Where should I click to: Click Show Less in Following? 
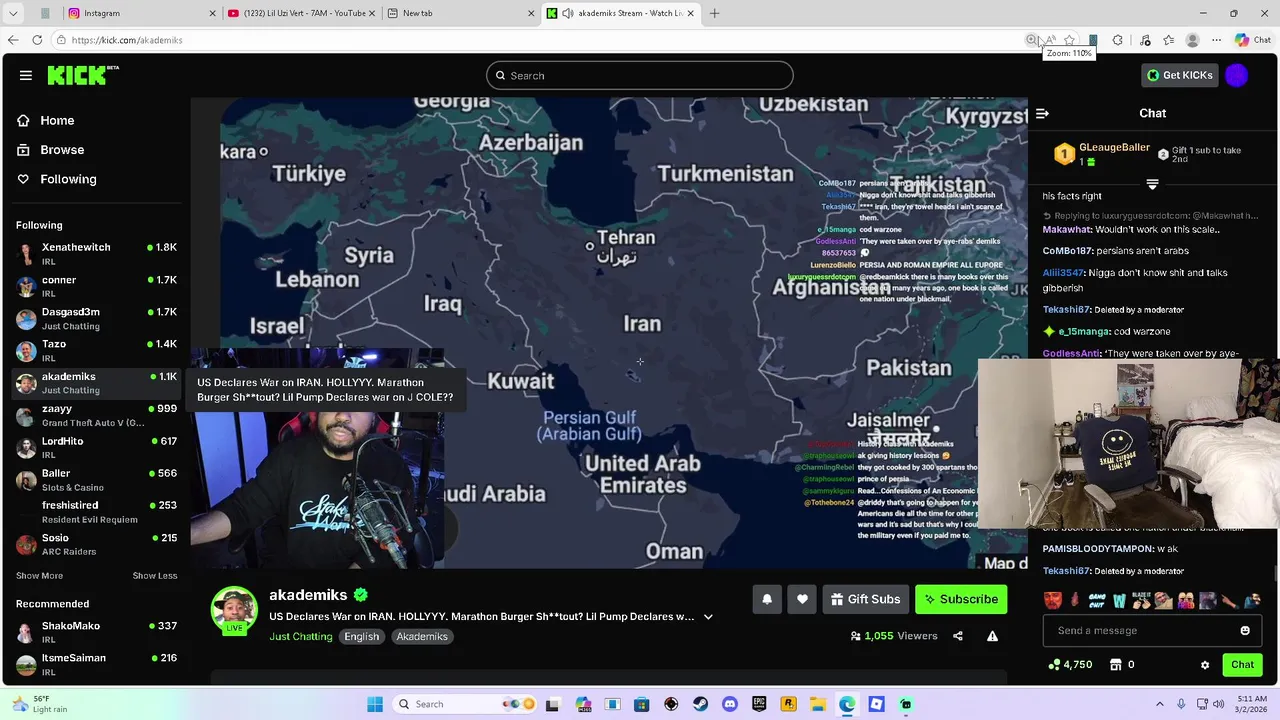click(155, 576)
